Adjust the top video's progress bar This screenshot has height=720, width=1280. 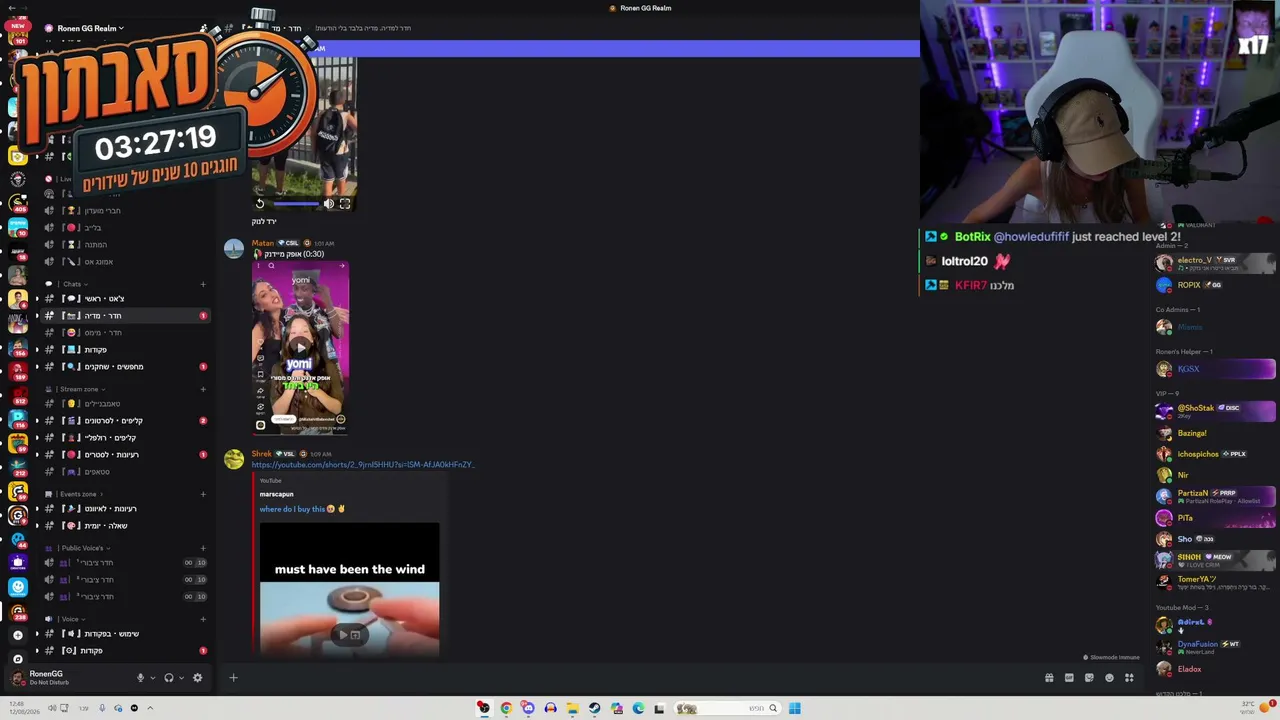(x=295, y=204)
